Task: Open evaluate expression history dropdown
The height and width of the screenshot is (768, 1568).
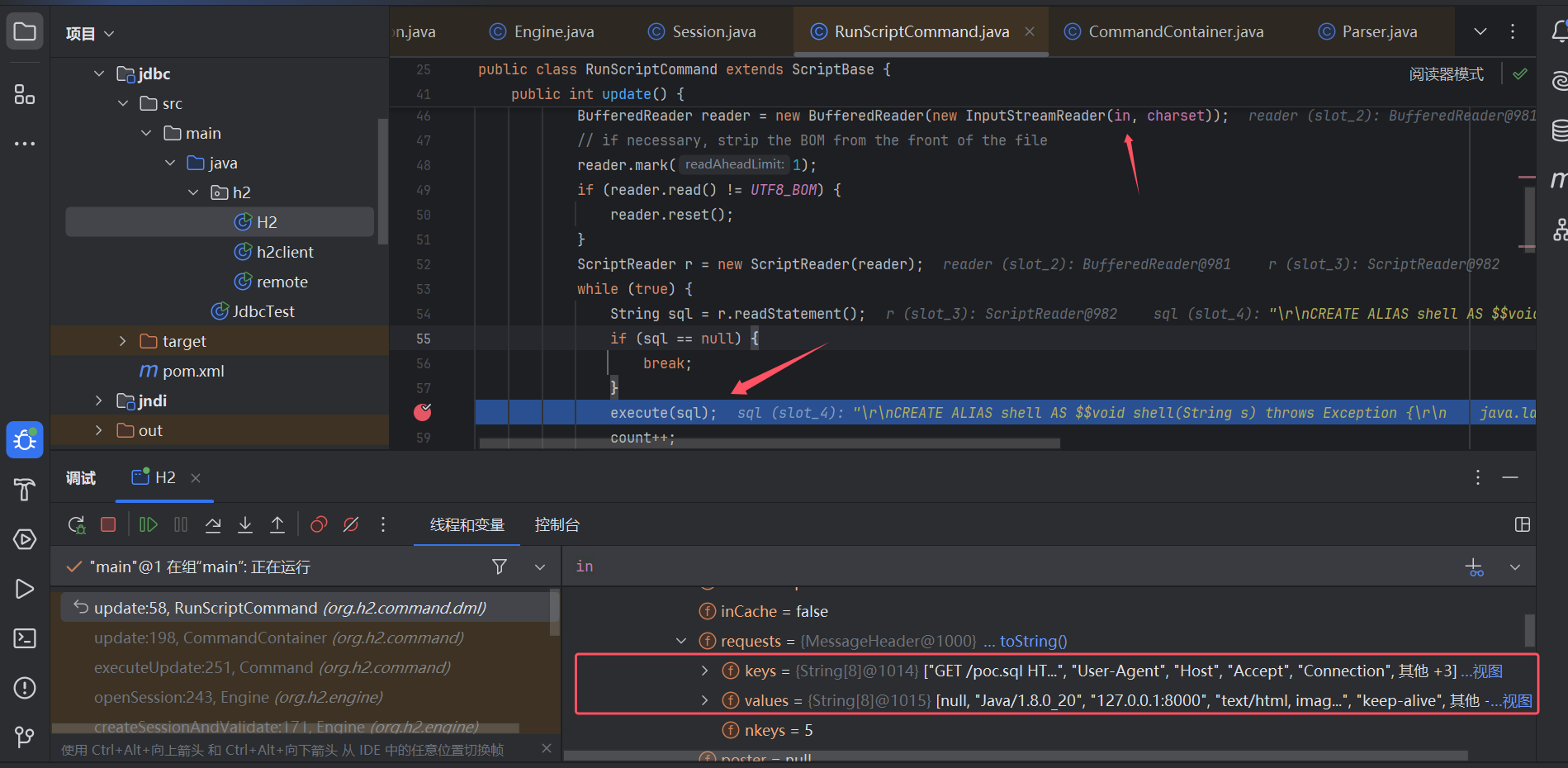Action: pyautogui.click(x=1515, y=567)
